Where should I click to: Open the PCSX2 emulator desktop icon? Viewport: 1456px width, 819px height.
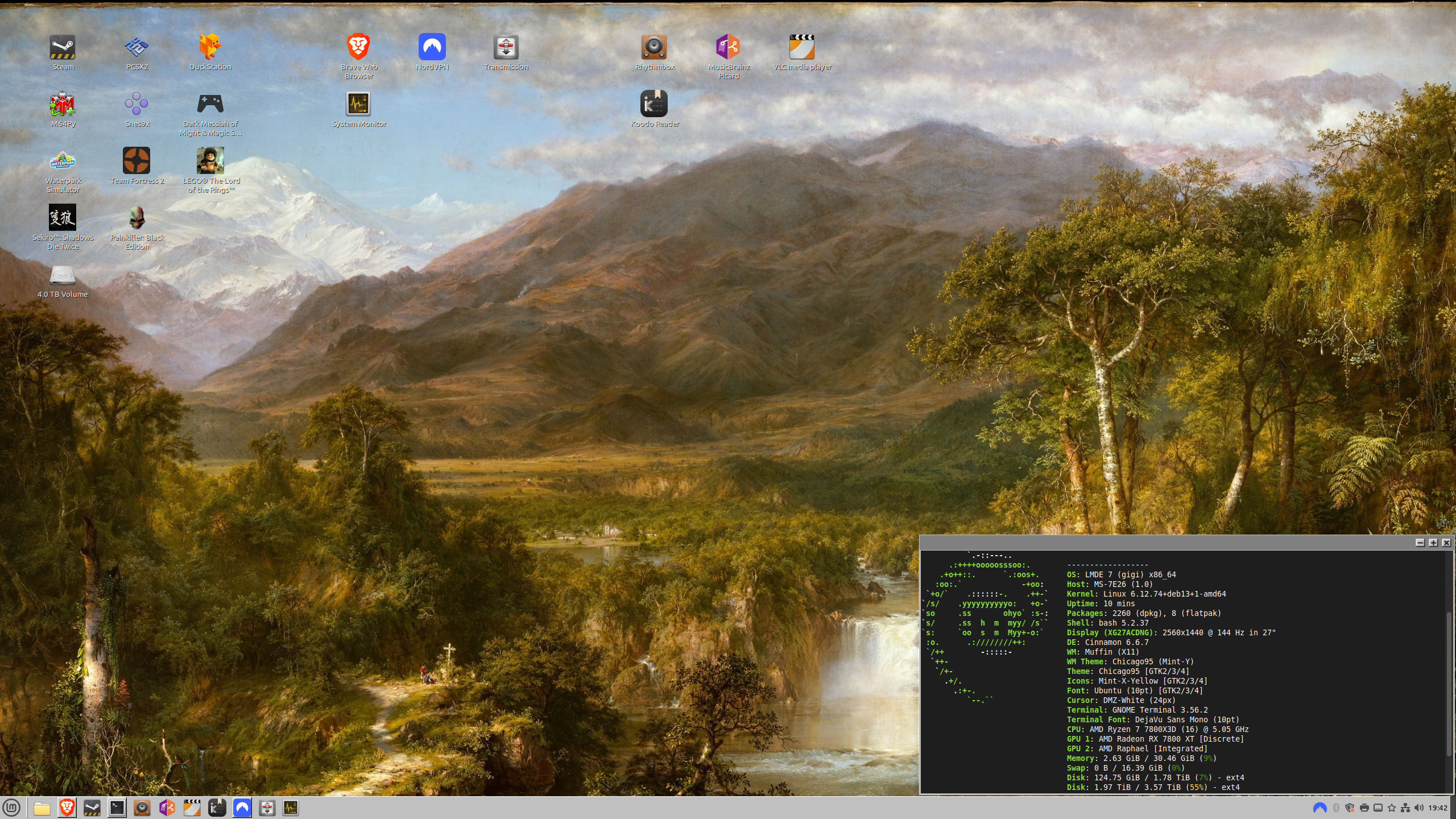[x=136, y=48]
